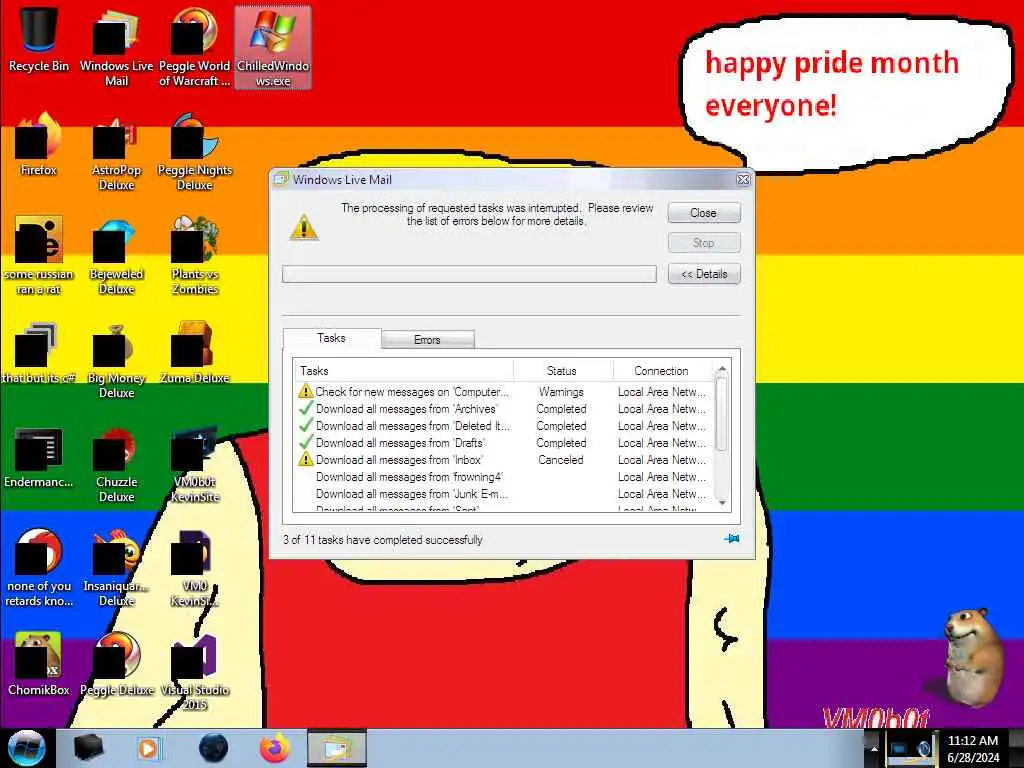The image size is (1024, 768).
Task: Select the Insaniquarium Deluxe desktop icon
Action: pos(116,568)
